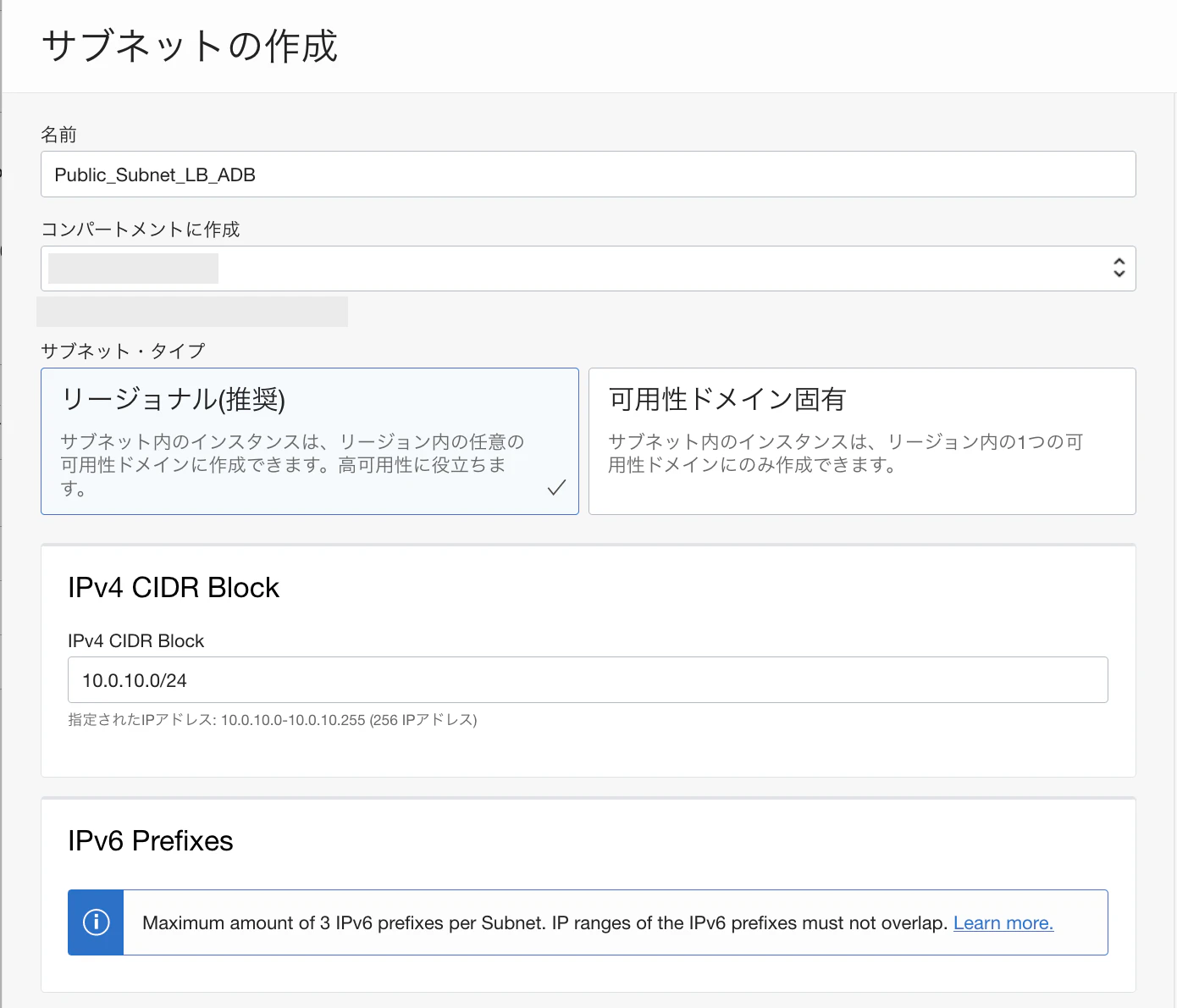Click the IPv6 Prefixes section heading

(151, 841)
